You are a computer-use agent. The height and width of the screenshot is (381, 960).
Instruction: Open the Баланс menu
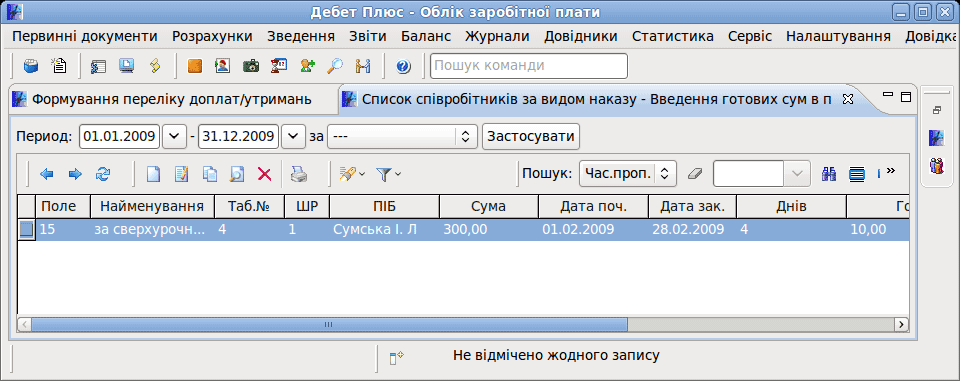(426, 36)
